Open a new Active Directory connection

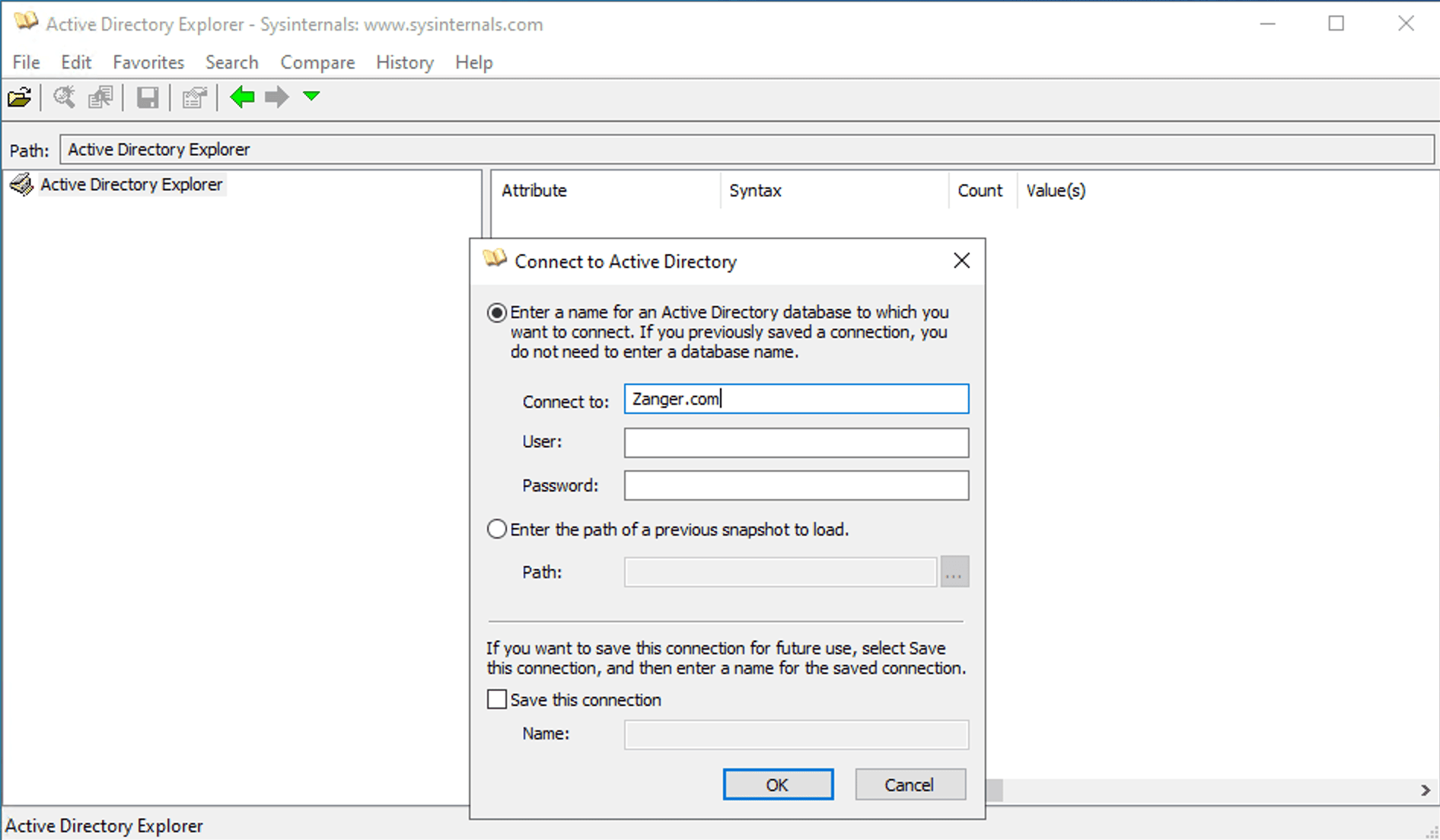[19, 97]
